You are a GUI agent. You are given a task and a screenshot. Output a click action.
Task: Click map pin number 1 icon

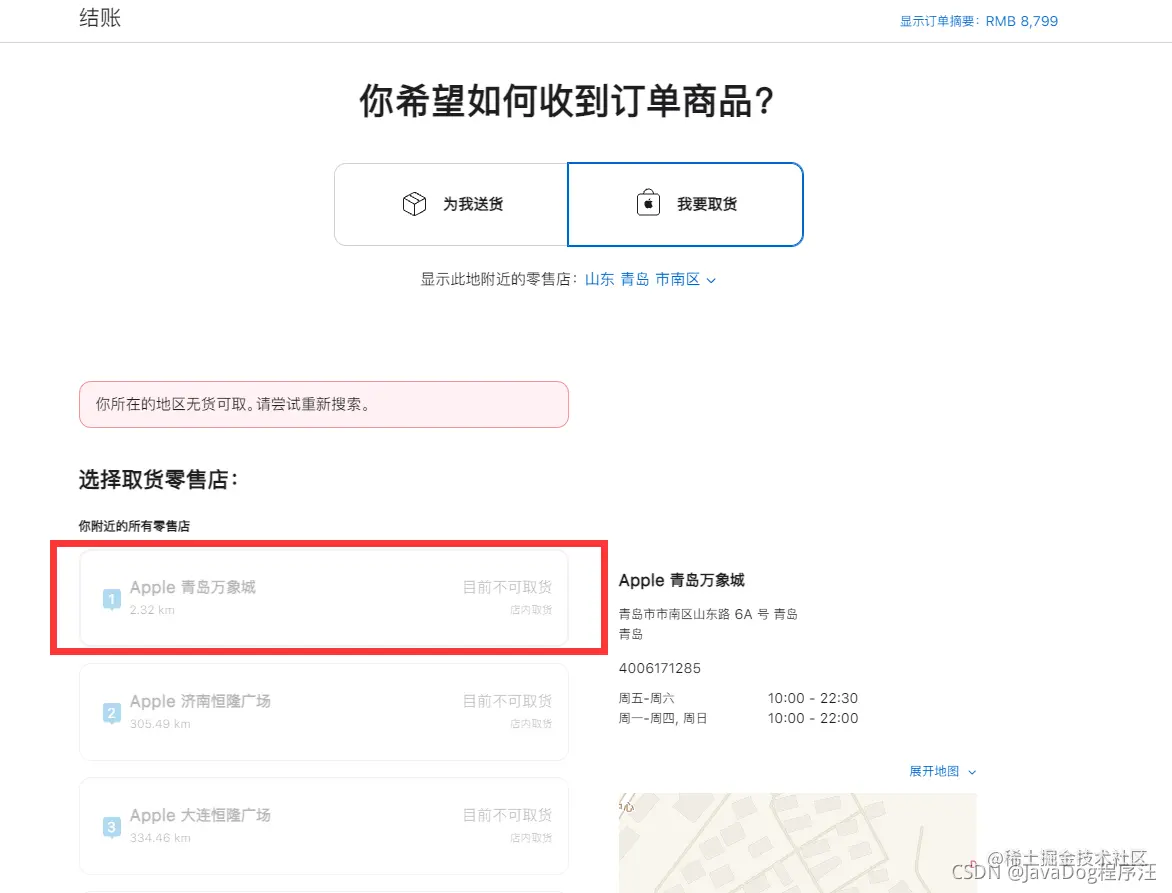pos(111,599)
